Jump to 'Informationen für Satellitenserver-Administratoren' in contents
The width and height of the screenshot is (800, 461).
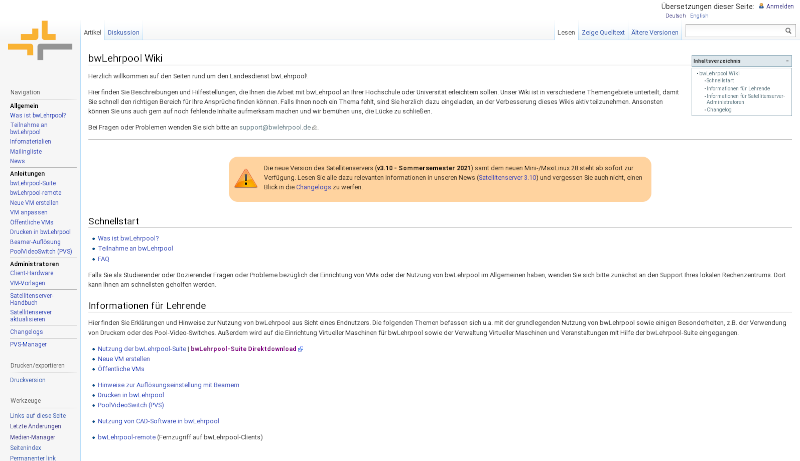tap(745, 99)
